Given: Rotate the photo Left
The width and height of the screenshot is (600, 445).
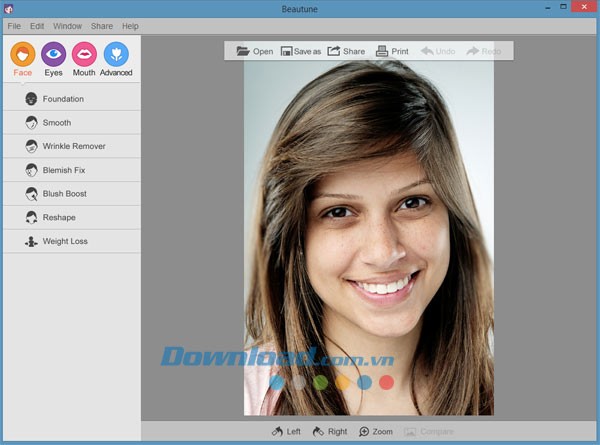Looking at the screenshot, I should pyautogui.click(x=286, y=432).
